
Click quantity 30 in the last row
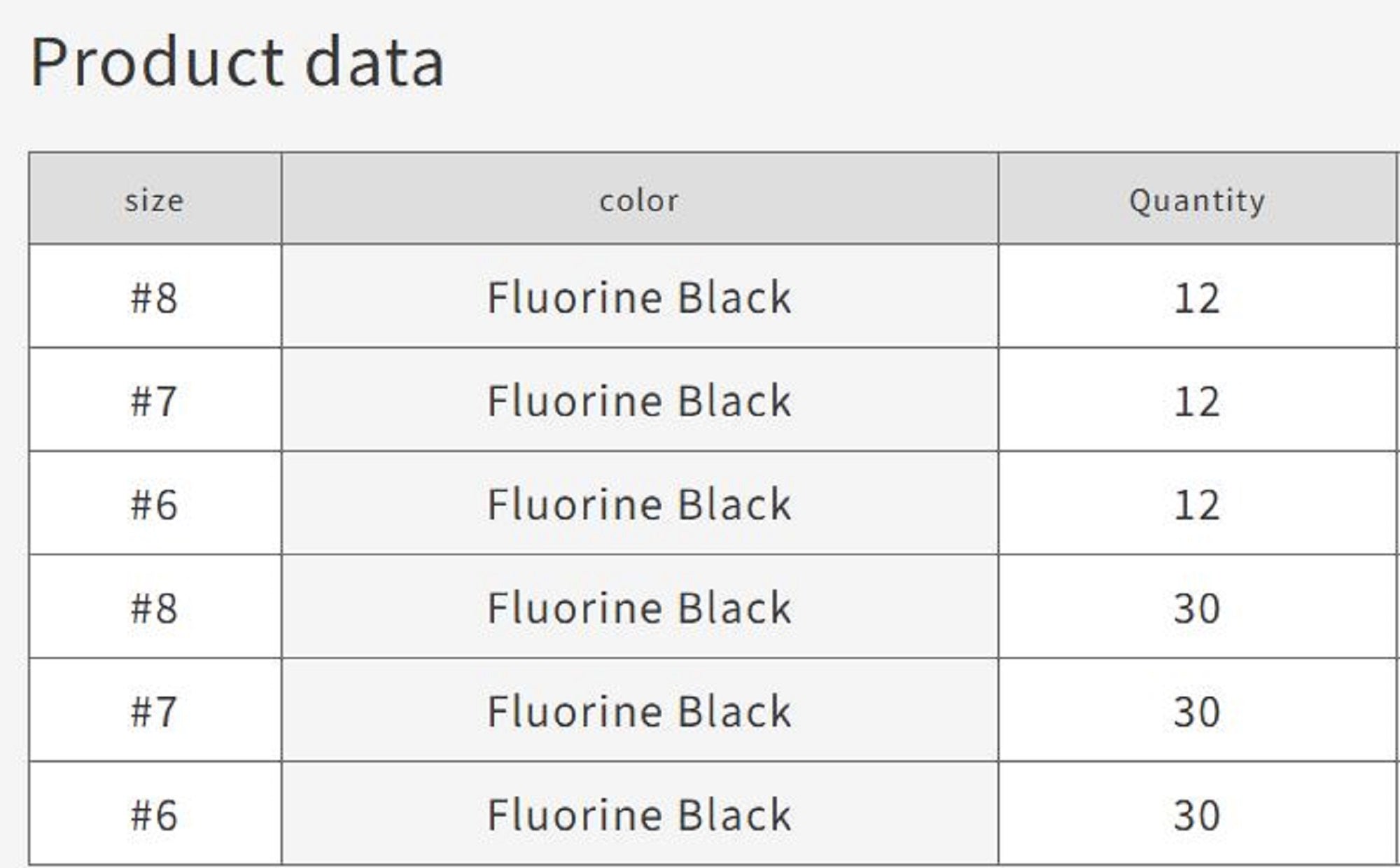[1197, 815]
